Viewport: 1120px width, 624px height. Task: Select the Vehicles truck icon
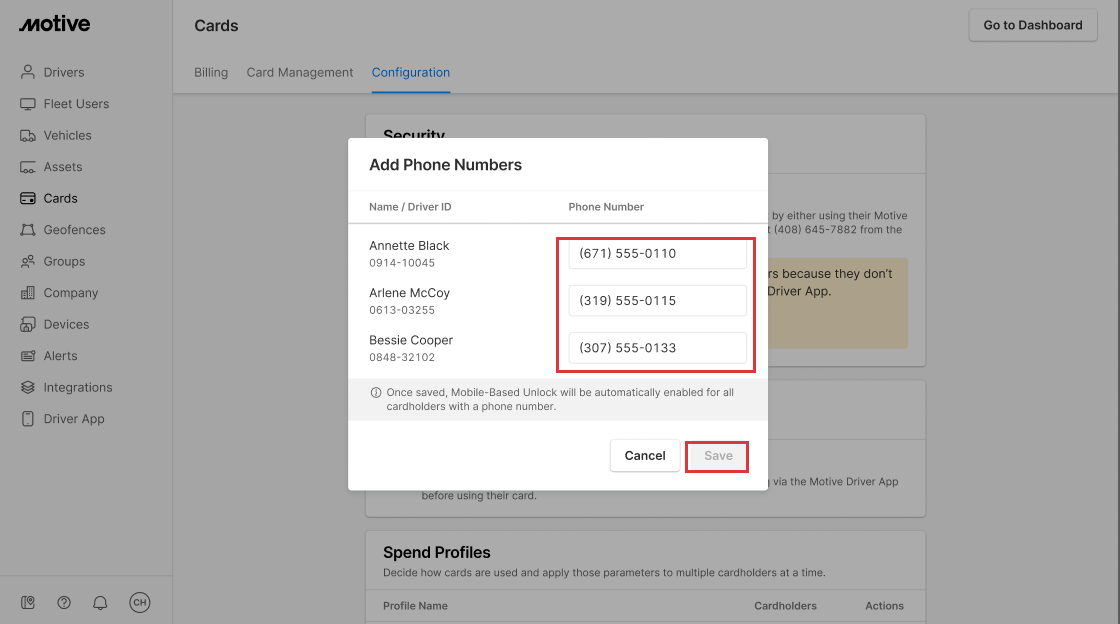point(28,136)
